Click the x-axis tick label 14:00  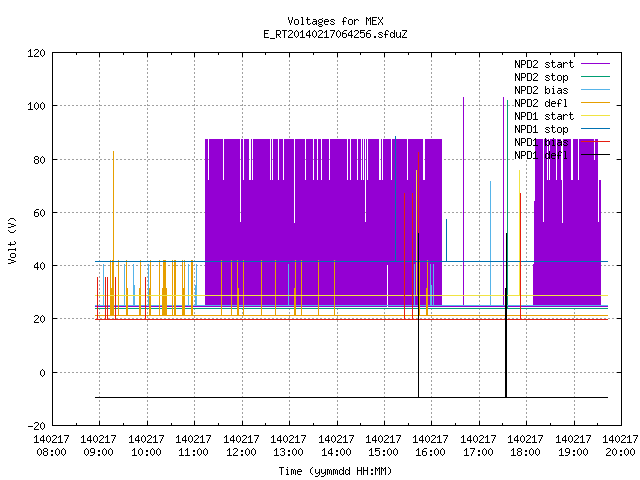point(336,452)
